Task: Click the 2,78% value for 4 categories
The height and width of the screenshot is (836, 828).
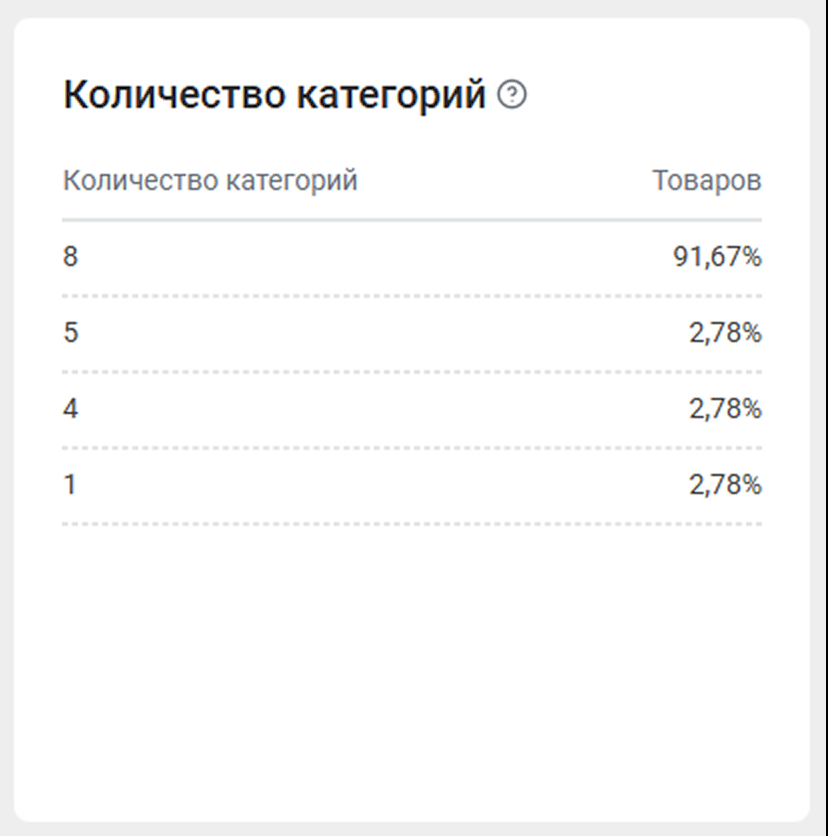Action: [724, 409]
